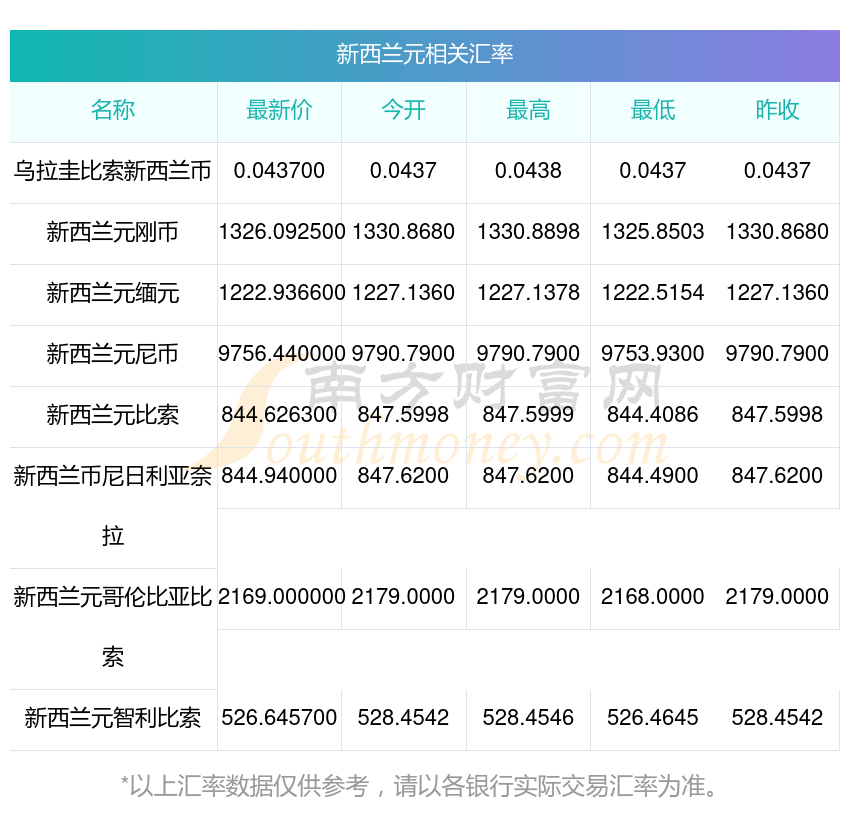Click the 新西兰元尼币 row name

[x=113, y=354]
